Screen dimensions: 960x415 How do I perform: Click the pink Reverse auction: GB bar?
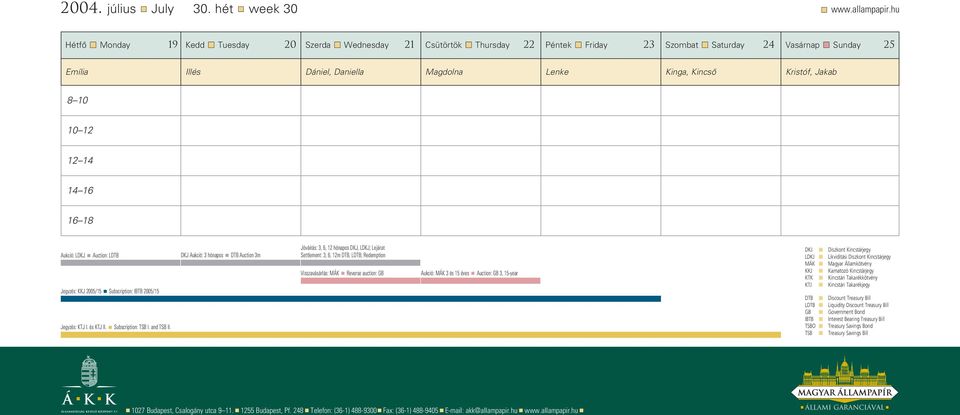(x=360, y=281)
